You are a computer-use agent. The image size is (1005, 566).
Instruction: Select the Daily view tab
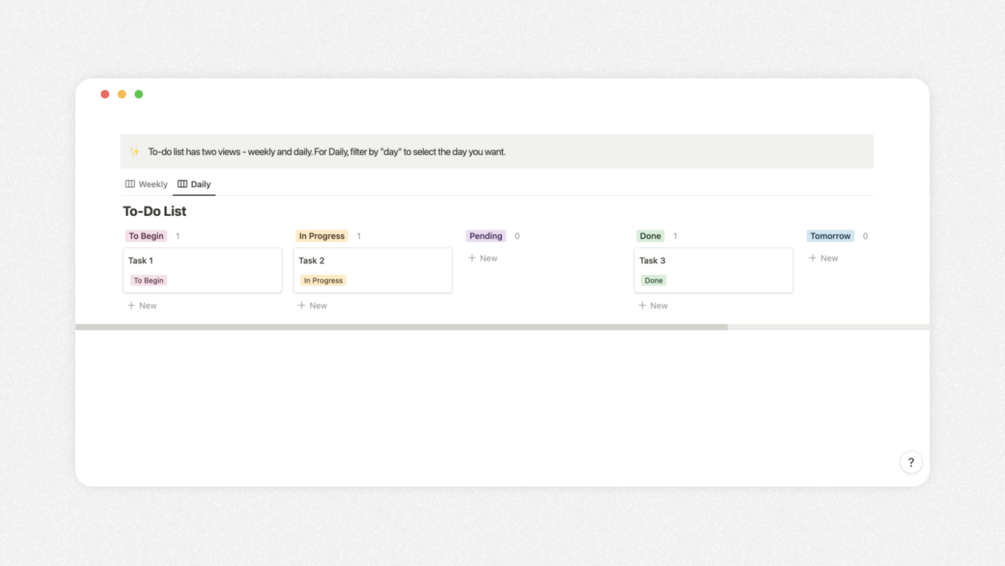[x=201, y=184]
